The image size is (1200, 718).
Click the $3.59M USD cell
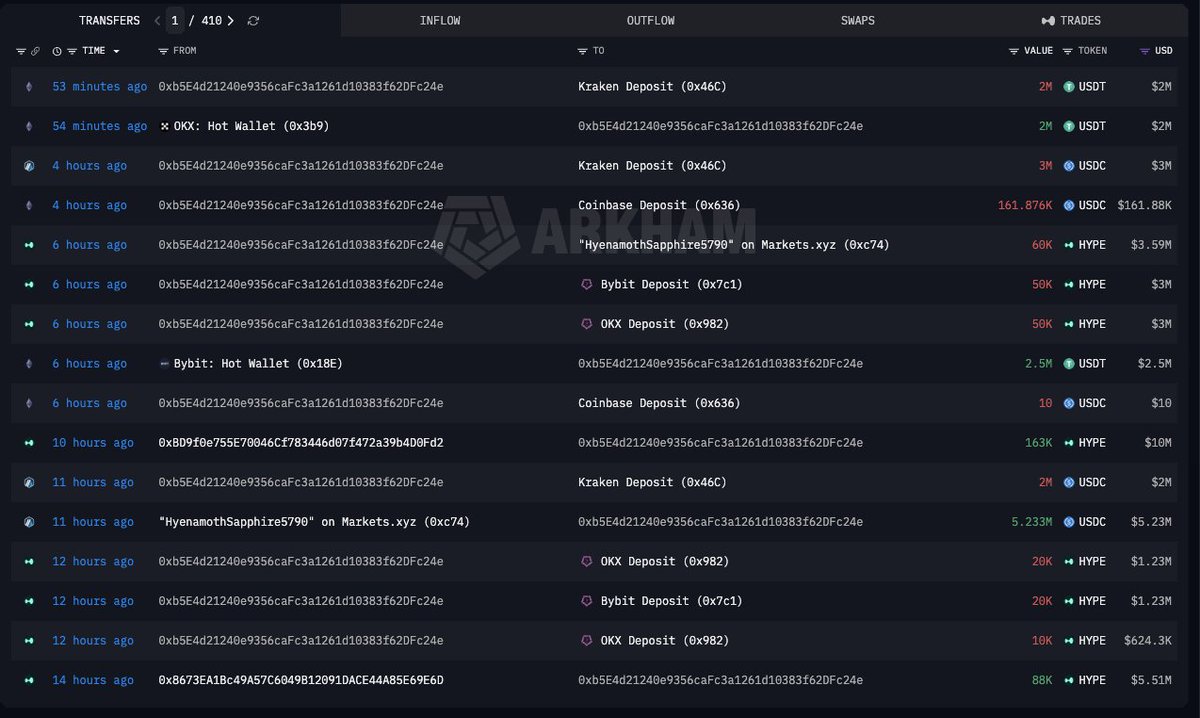pos(1152,245)
